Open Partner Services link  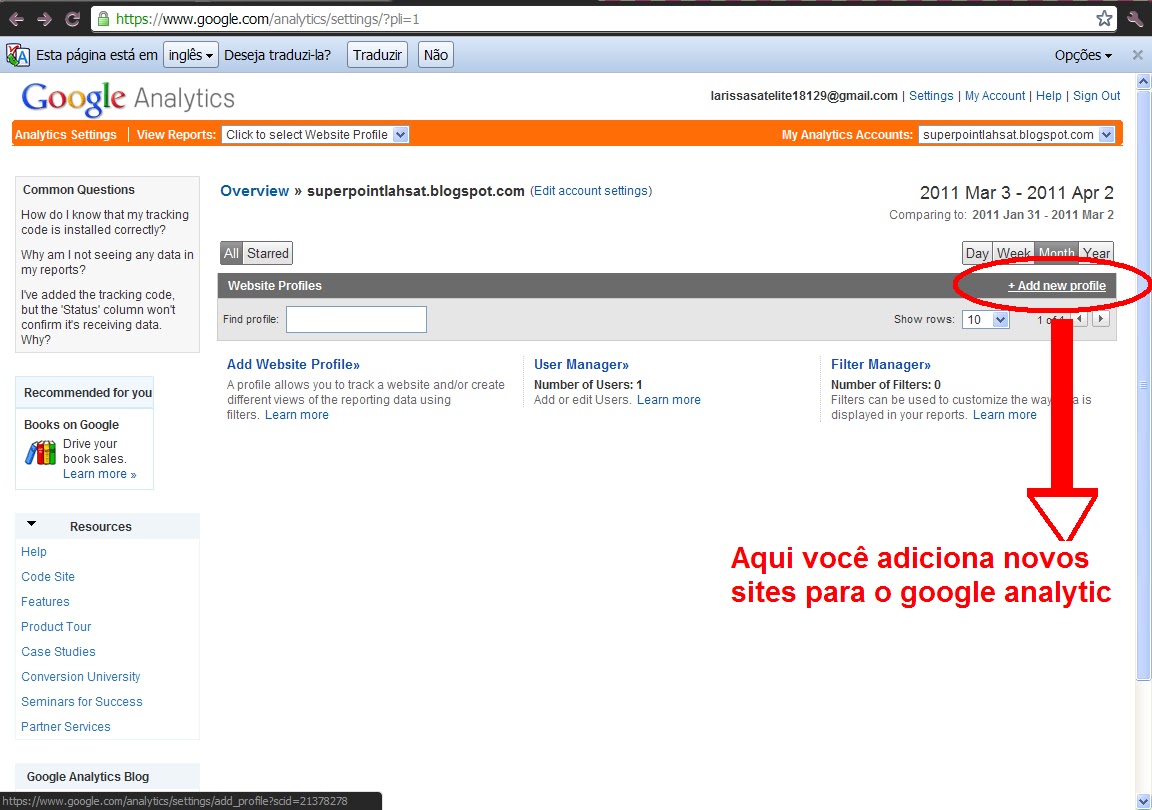pos(65,727)
